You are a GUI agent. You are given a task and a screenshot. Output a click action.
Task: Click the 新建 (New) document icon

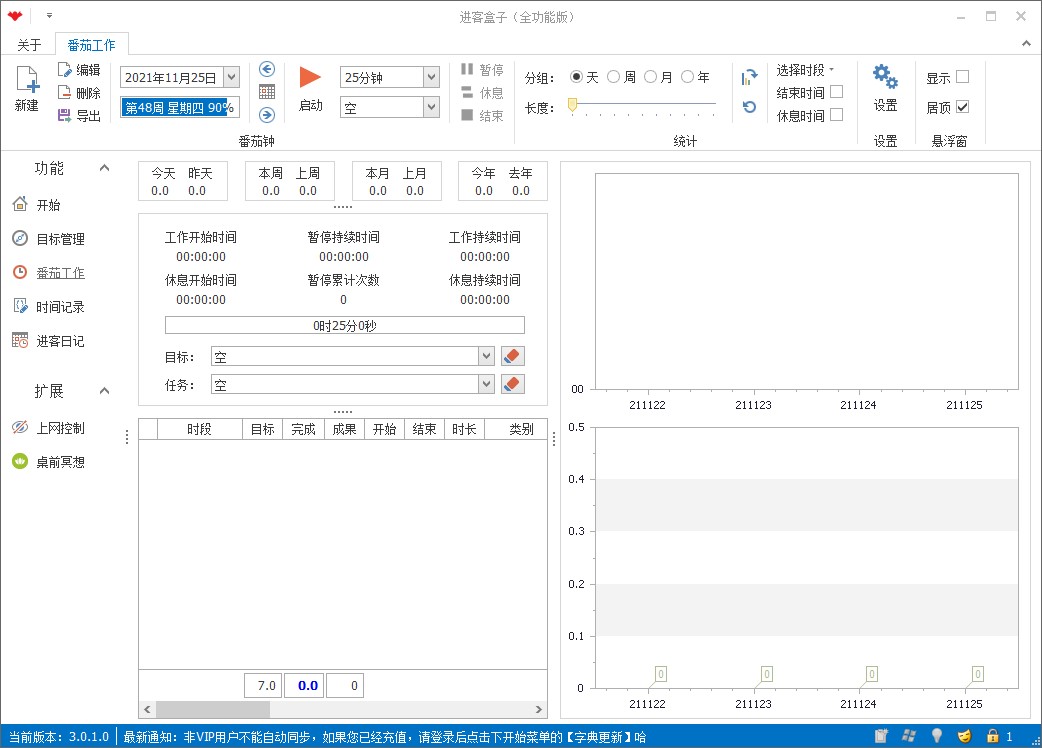point(26,82)
